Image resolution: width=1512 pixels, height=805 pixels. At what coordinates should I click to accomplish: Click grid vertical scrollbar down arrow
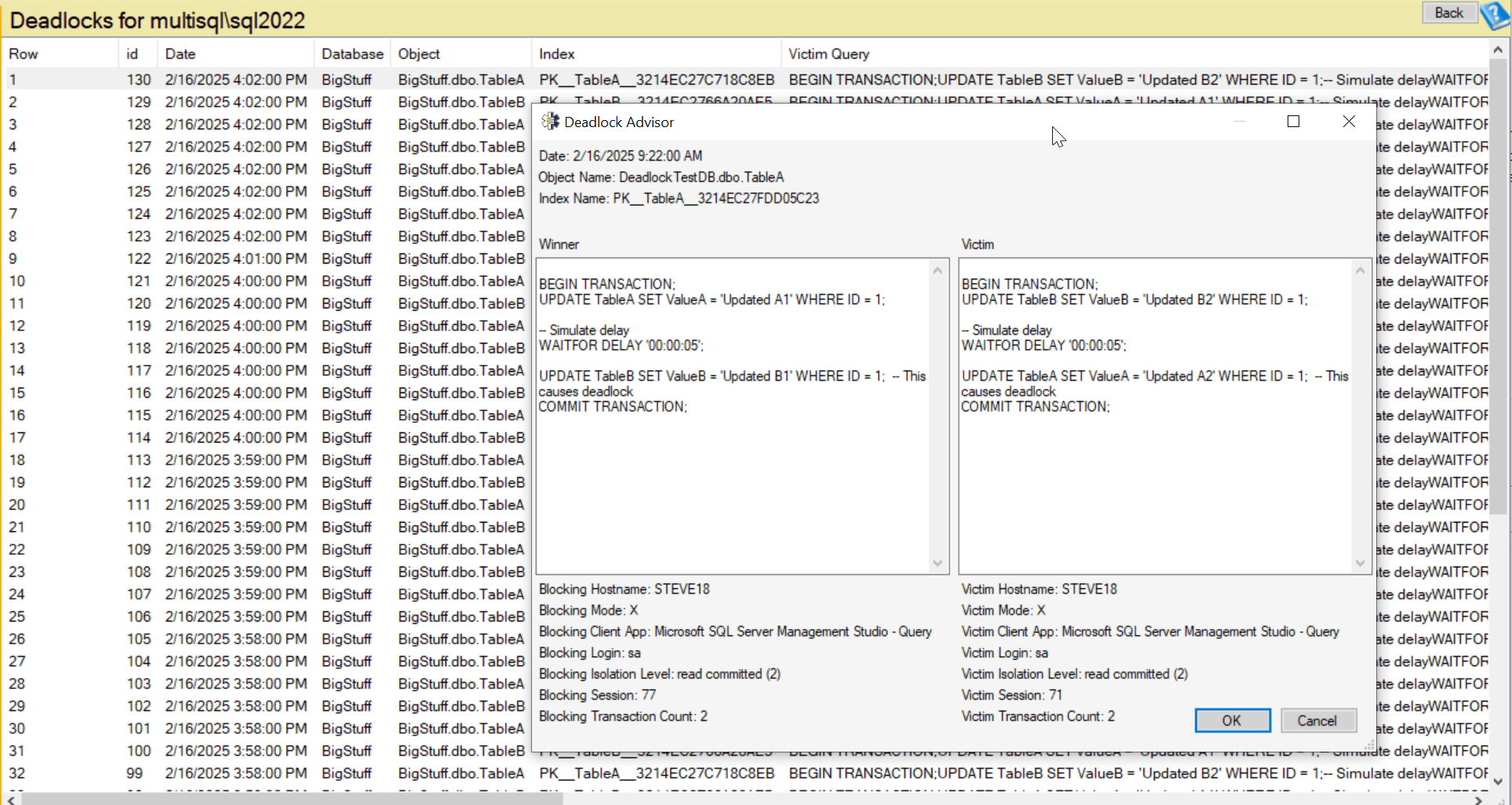pos(1498,781)
